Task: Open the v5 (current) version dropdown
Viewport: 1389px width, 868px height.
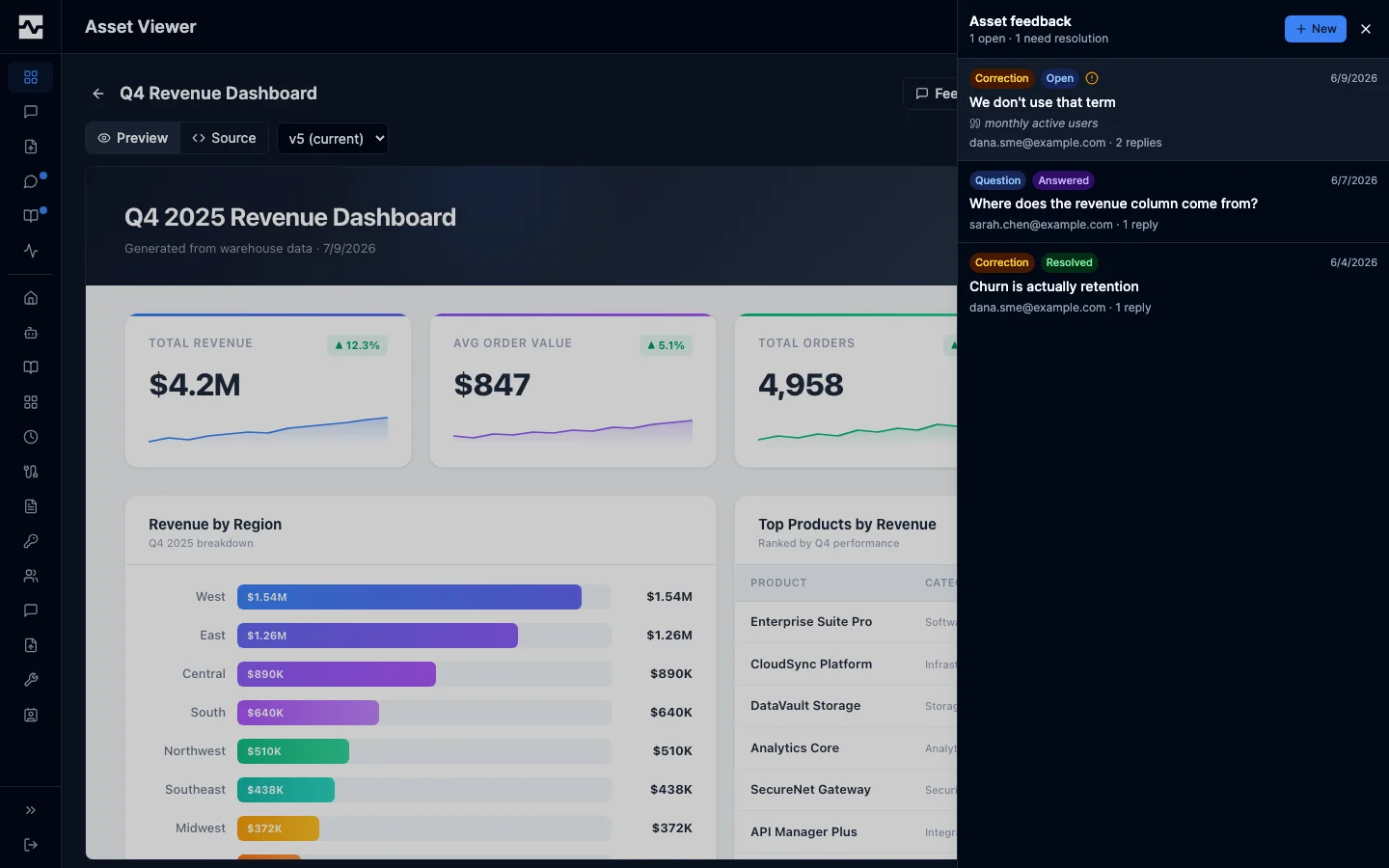Action: (x=333, y=138)
